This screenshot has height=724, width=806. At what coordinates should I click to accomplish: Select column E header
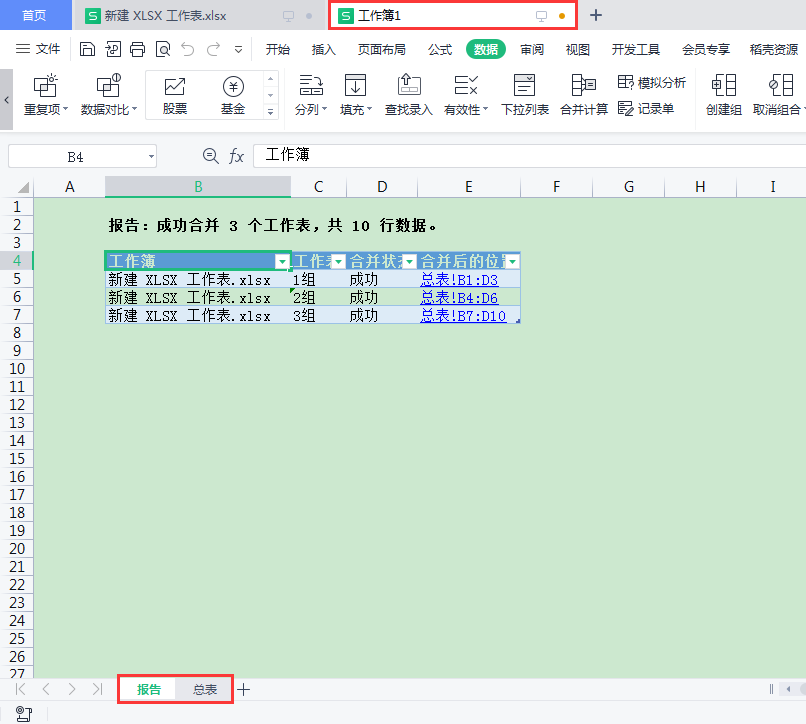(469, 187)
